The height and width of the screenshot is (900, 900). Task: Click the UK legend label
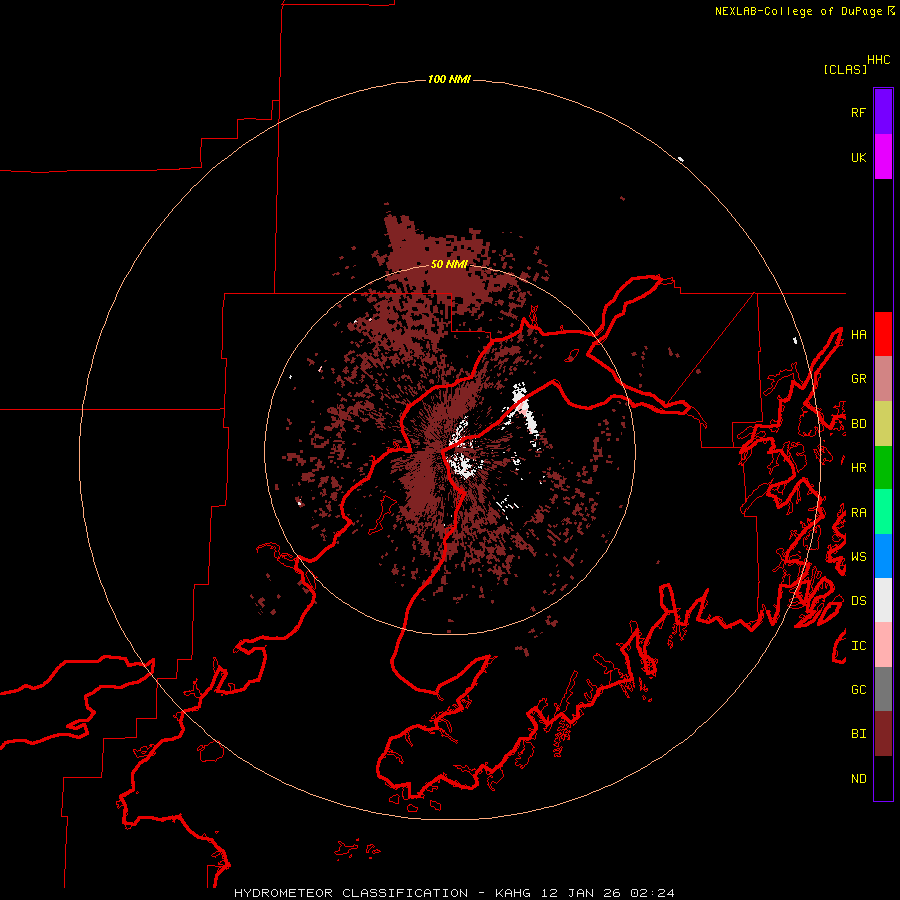click(x=859, y=157)
